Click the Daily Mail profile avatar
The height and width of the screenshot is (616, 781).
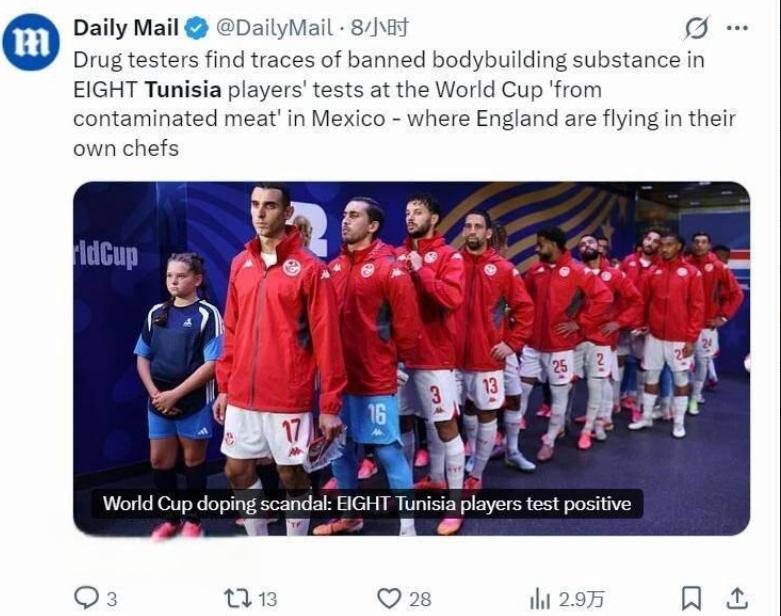pyautogui.click(x=31, y=42)
